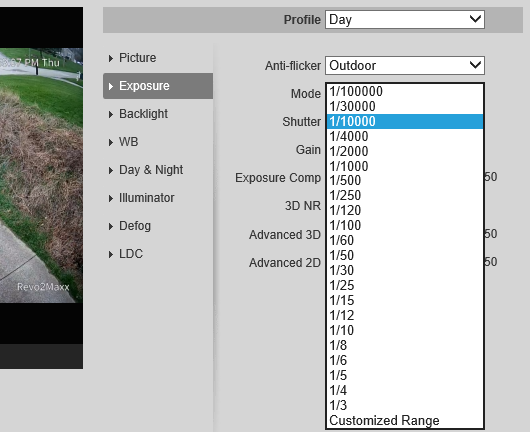
Task: Choose shutter speed 1/6
Action: click(x=405, y=360)
